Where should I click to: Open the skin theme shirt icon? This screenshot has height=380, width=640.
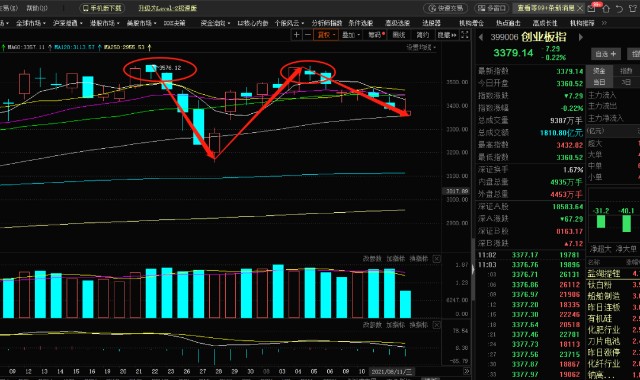tap(633, 8)
